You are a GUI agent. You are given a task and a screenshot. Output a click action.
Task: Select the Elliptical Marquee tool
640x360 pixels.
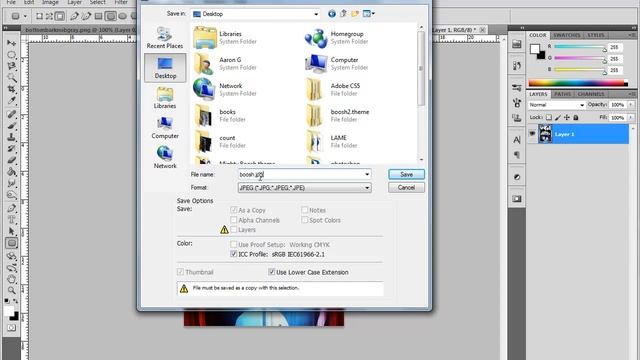coord(11,55)
